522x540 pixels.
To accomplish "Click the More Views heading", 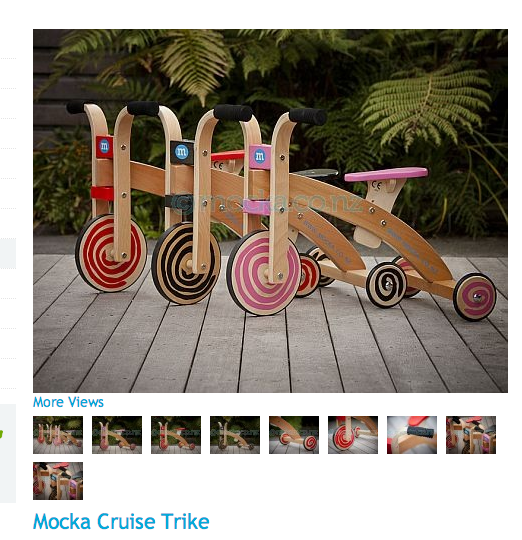I will [x=68, y=402].
